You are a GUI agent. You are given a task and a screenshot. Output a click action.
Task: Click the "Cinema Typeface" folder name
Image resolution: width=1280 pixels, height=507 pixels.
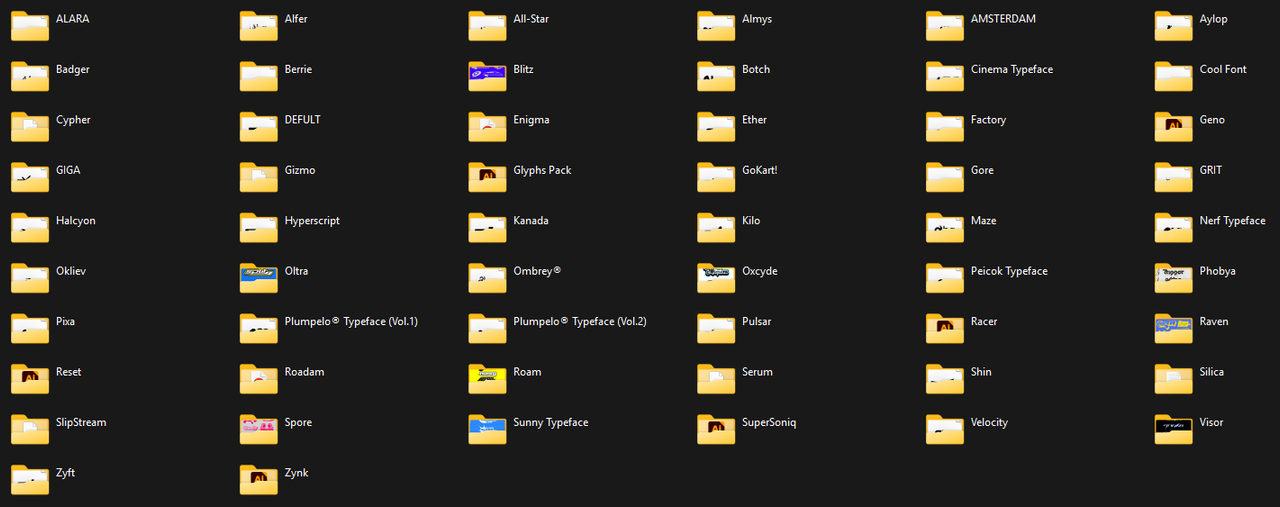click(1012, 70)
